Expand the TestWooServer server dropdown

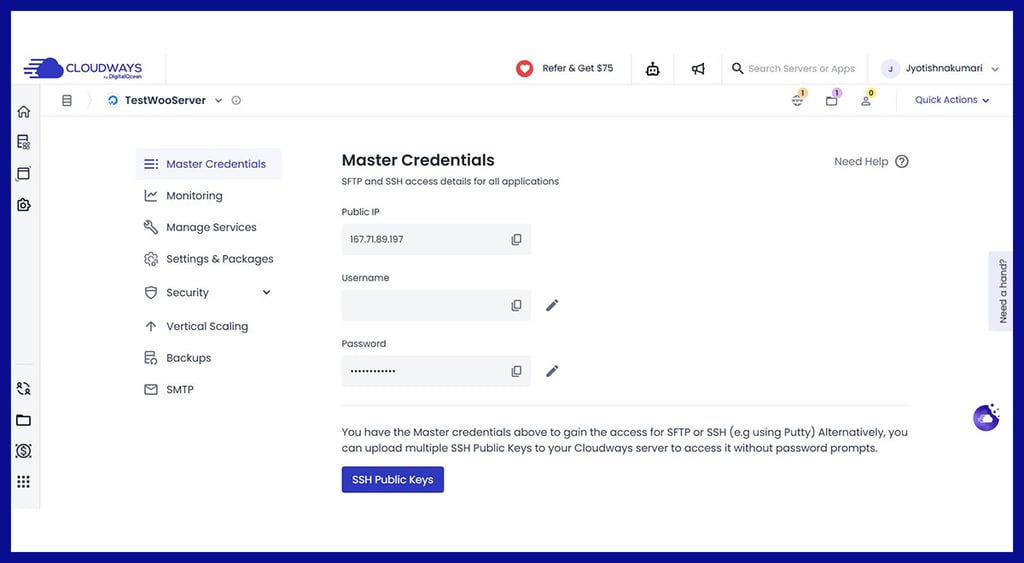click(219, 101)
